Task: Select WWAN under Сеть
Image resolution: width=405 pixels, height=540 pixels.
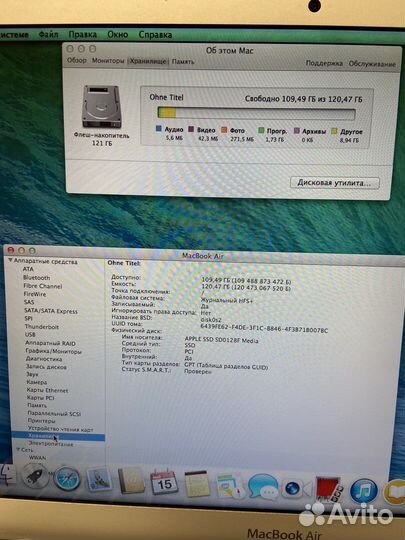Action: [37, 458]
